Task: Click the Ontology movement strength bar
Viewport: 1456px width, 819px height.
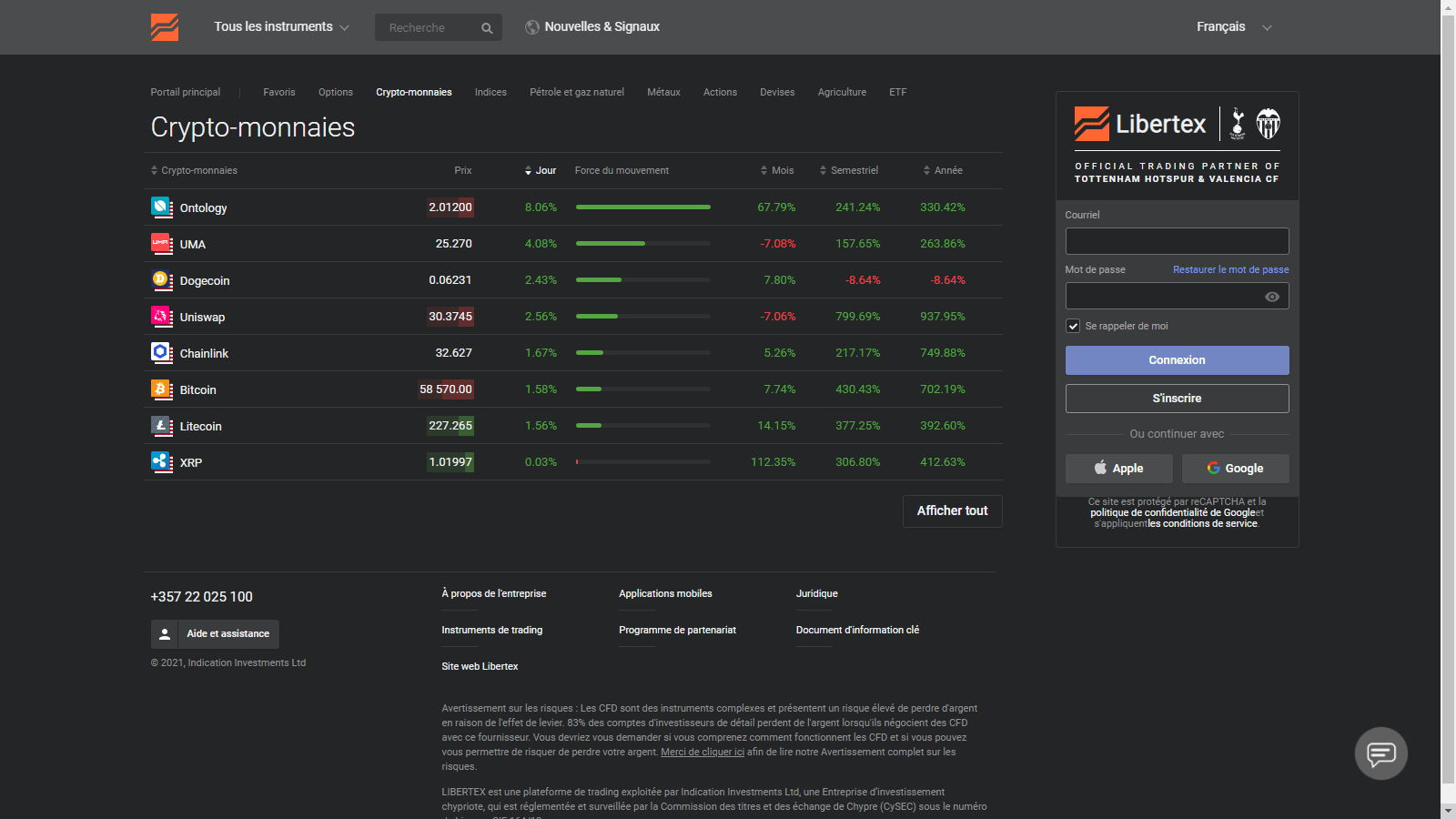Action: click(643, 207)
